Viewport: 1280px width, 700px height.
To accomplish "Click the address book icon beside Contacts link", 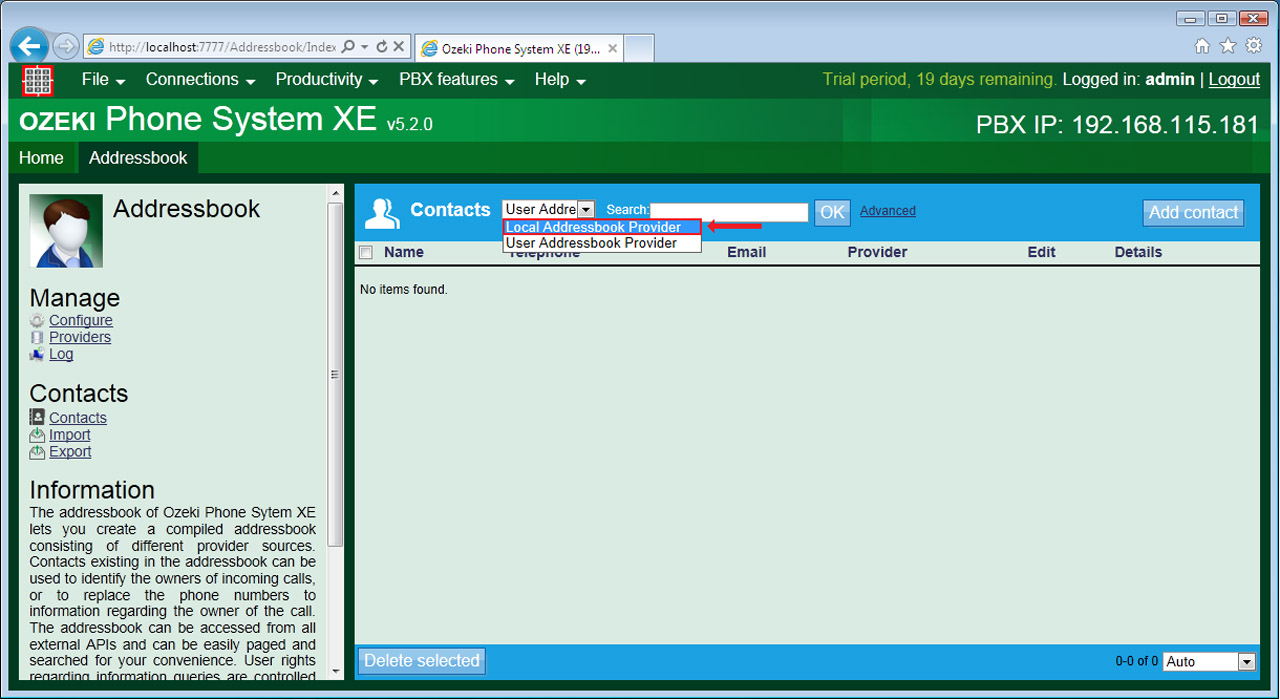I will (x=37, y=418).
